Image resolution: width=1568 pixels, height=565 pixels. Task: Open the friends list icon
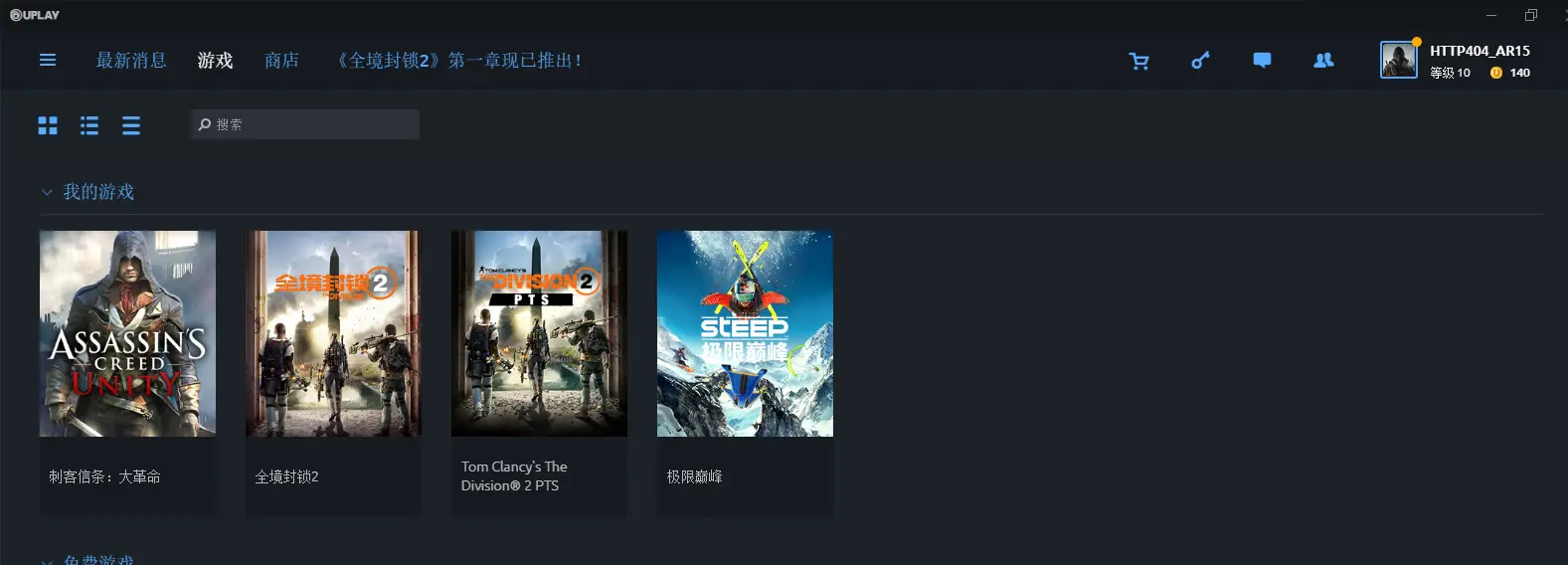coord(1323,61)
